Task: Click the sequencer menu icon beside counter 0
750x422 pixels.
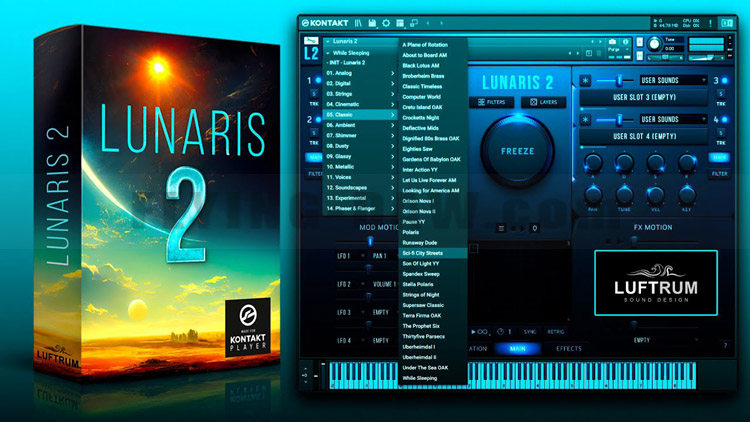Action: tap(501, 228)
